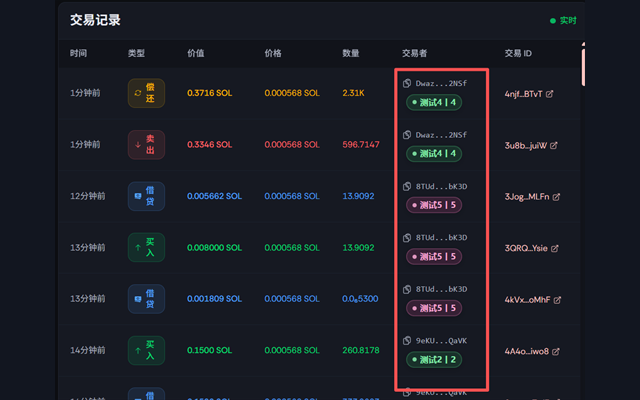Click the value 0.005662 SOL
Image resolution: width=640 pixels, height=400 pixels.
(214, 196)
